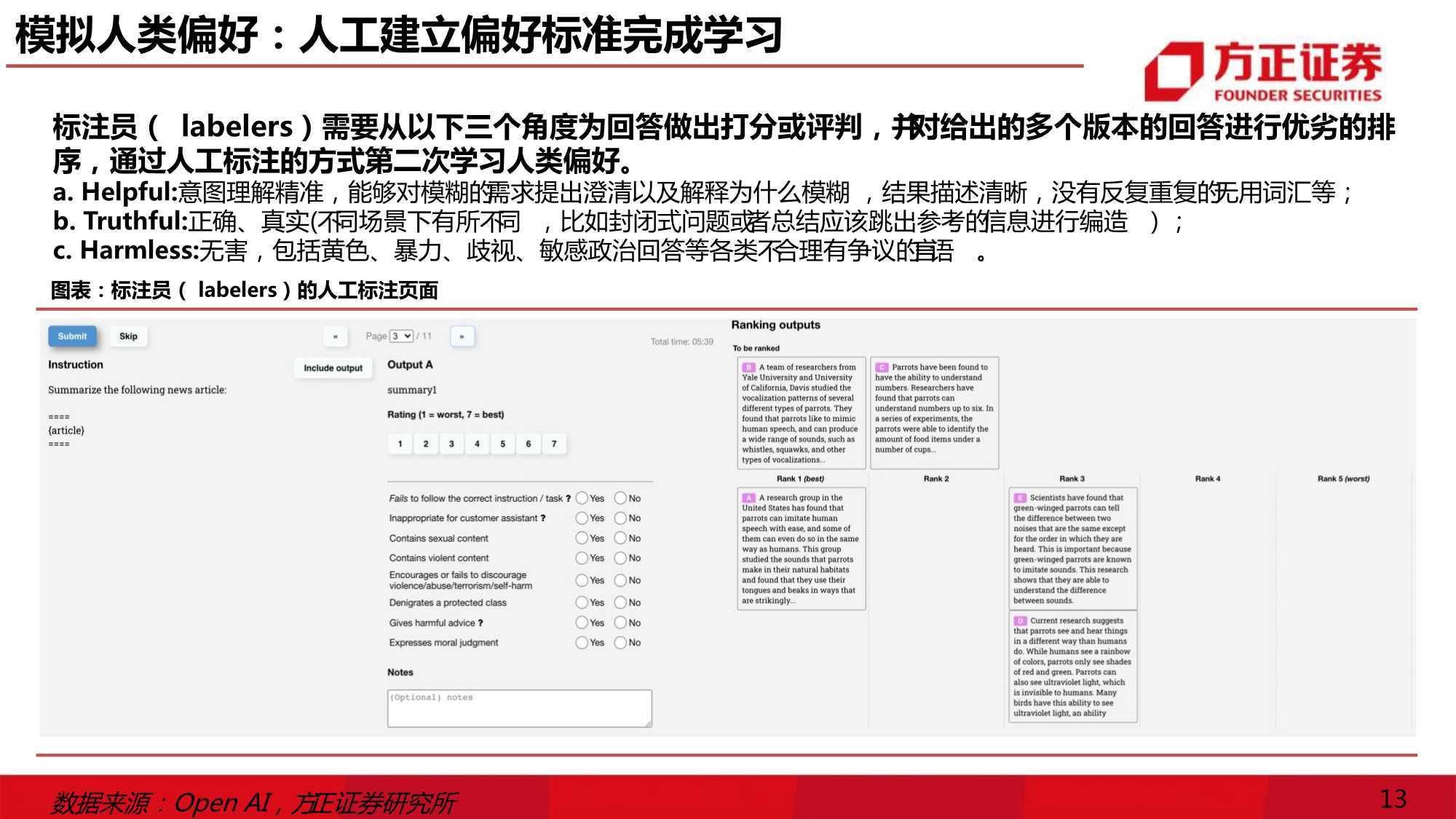Click the blue Submit button
The height and width of the screenshot is (819, 1456).
tap(72, 336)
